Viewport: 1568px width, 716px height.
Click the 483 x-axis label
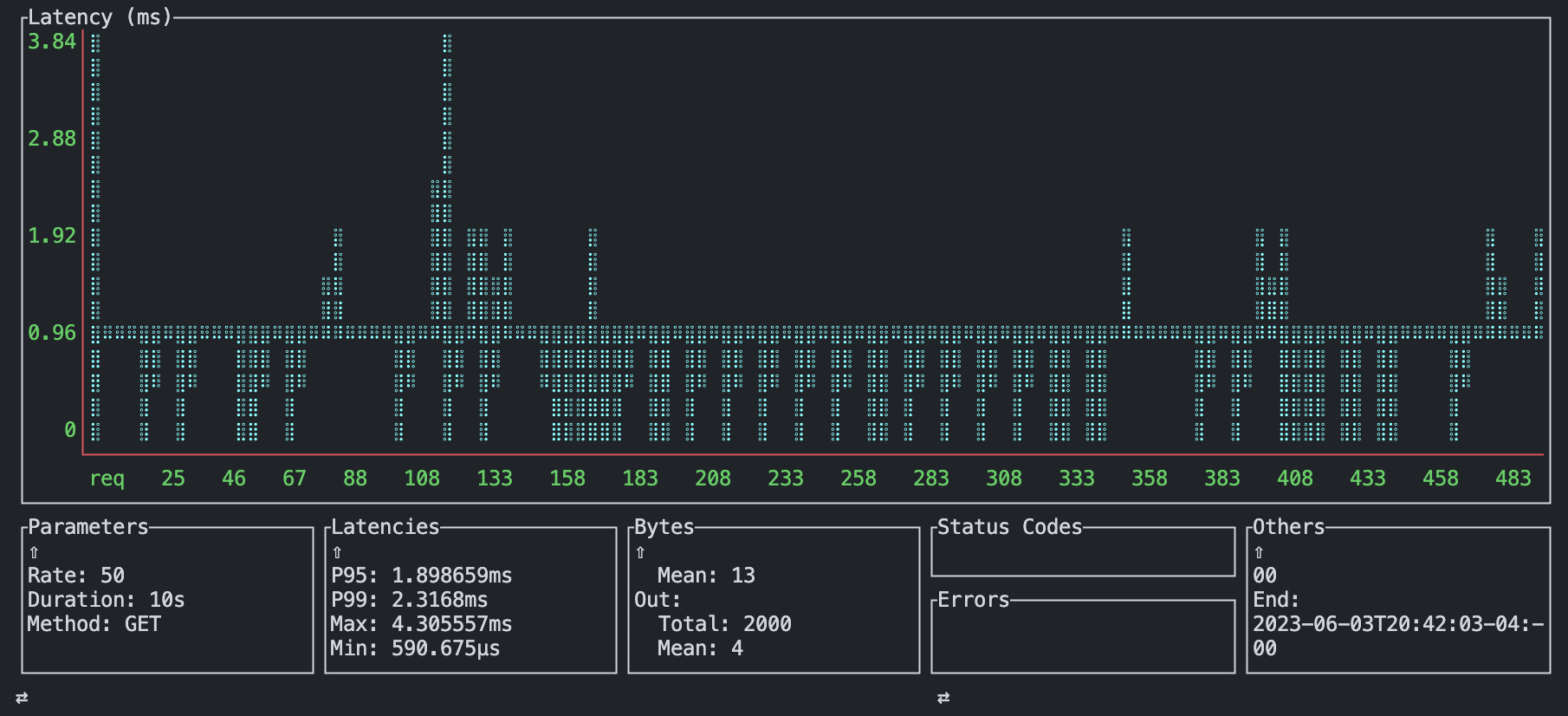point(1513,478)
